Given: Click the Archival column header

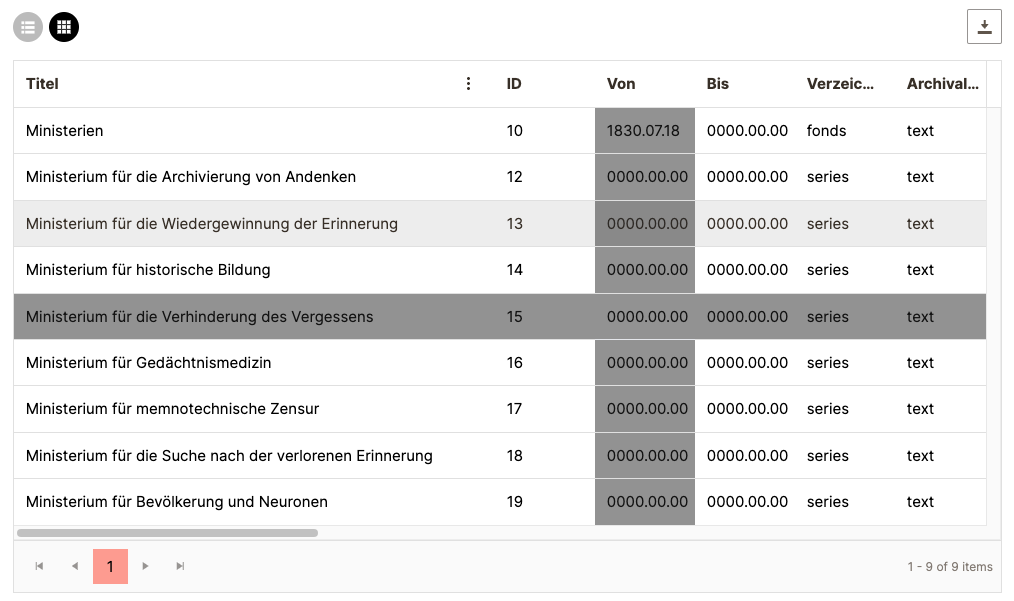Looking at the screenshot, I should tap(942, 84).
